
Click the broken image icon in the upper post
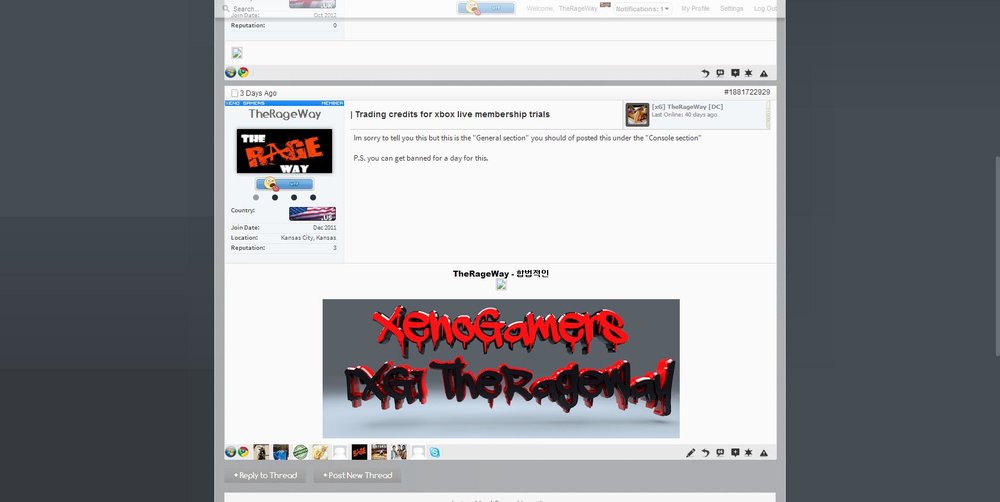[x=237, y=53]
